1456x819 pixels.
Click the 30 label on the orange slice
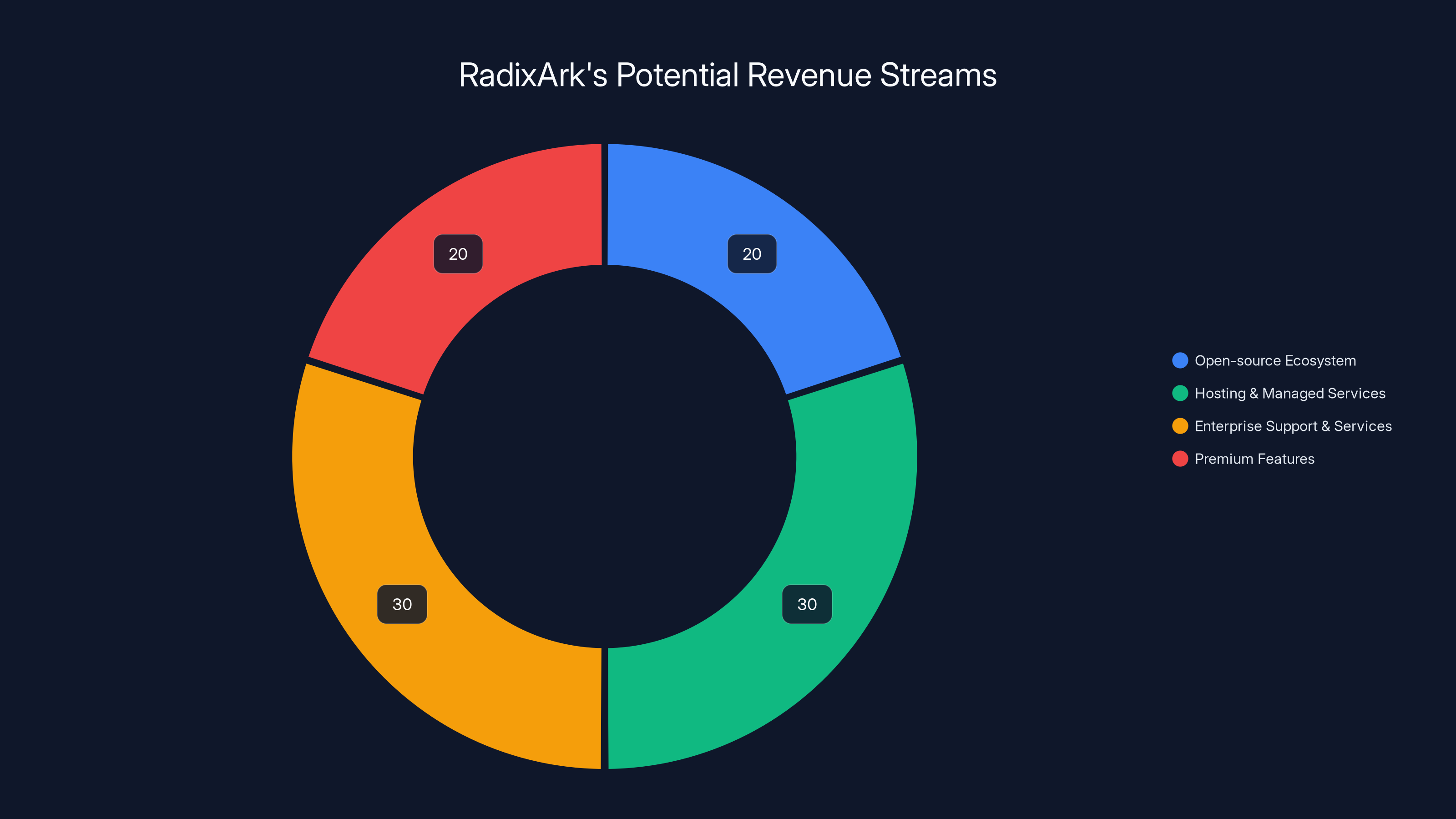[402, 604]
